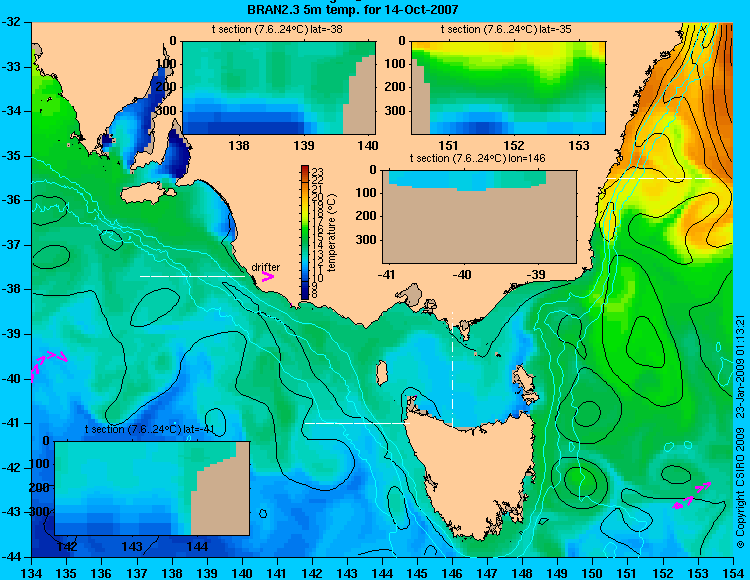
Task: Select the 't section (7.6..24°C) lat=-38' heading
Action: (x=277, y=30)
